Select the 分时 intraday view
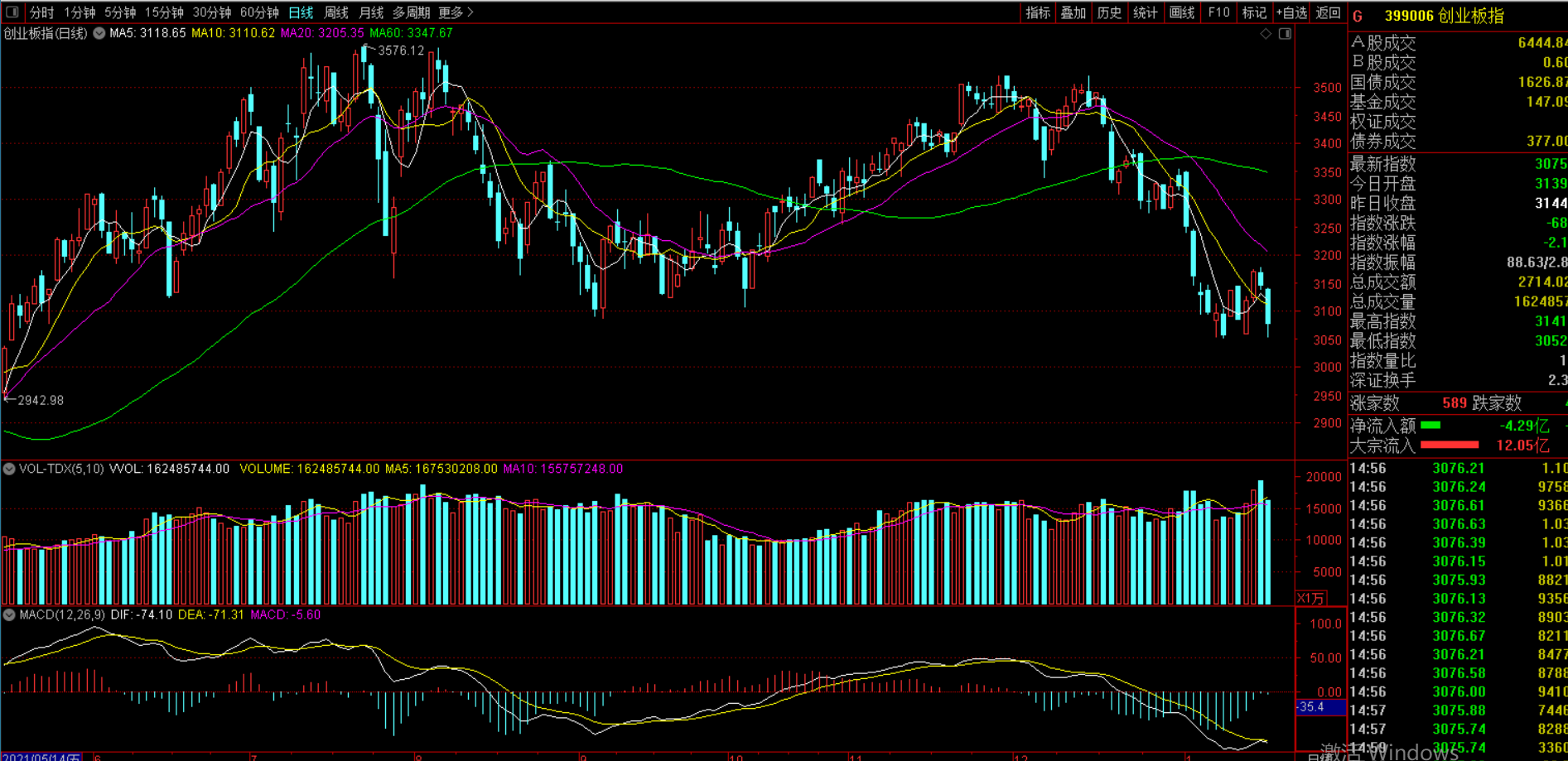1568x761 pixels. point(41,12)
